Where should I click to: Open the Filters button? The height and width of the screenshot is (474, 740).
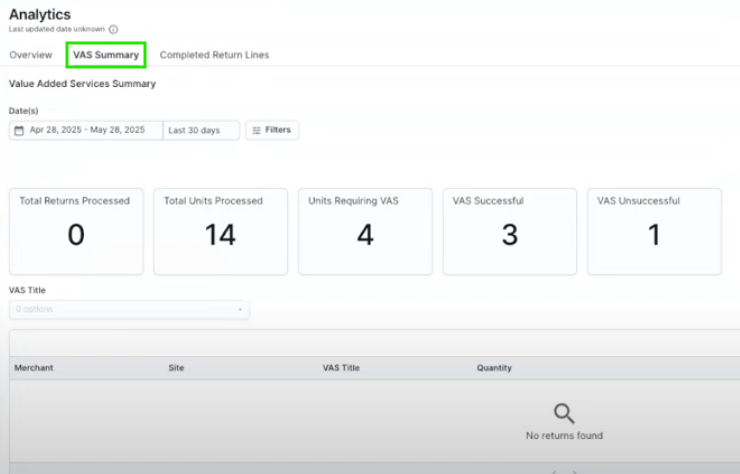[271, 130]
